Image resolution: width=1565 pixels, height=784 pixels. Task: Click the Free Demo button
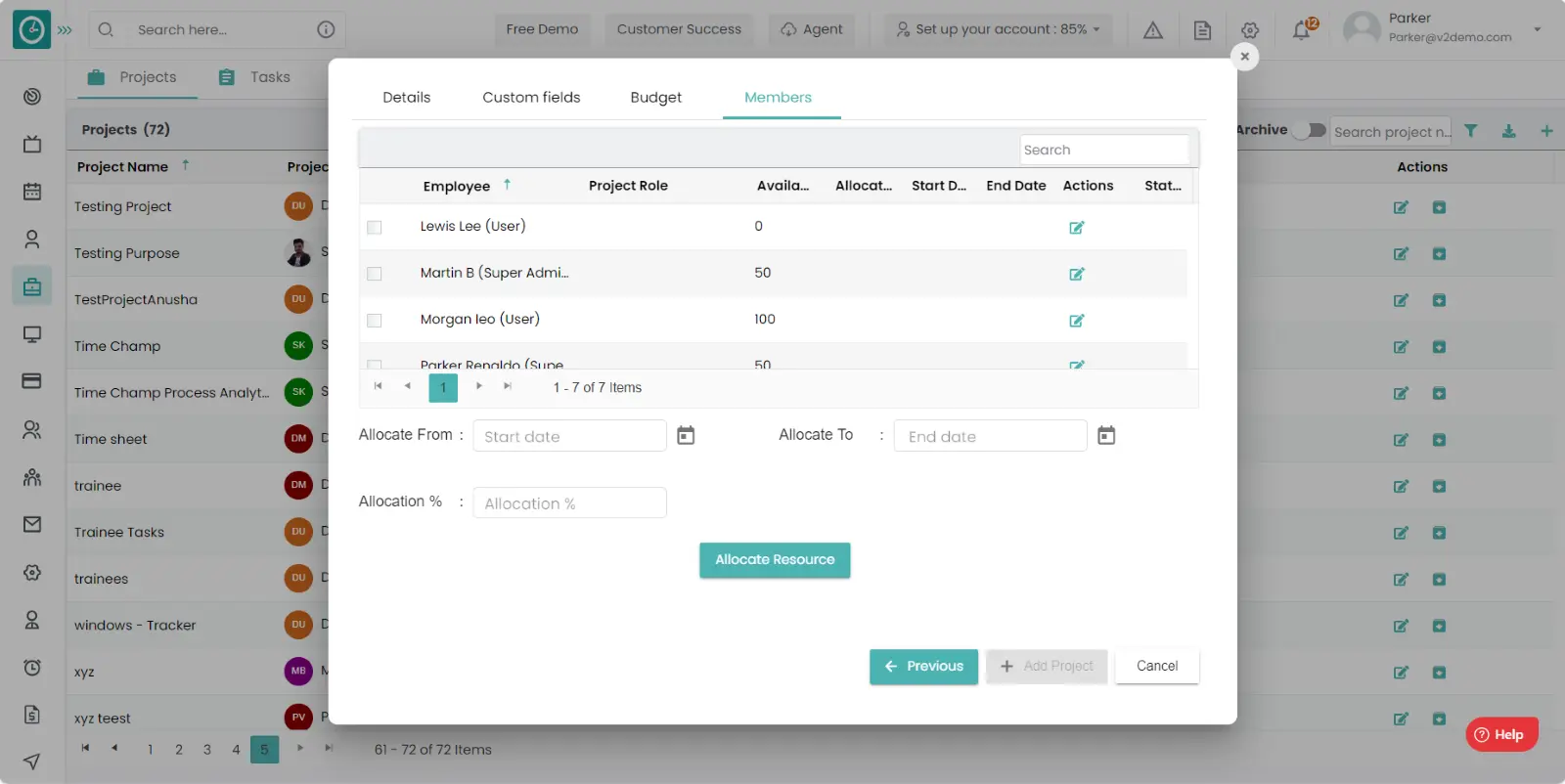click(542, 29)
